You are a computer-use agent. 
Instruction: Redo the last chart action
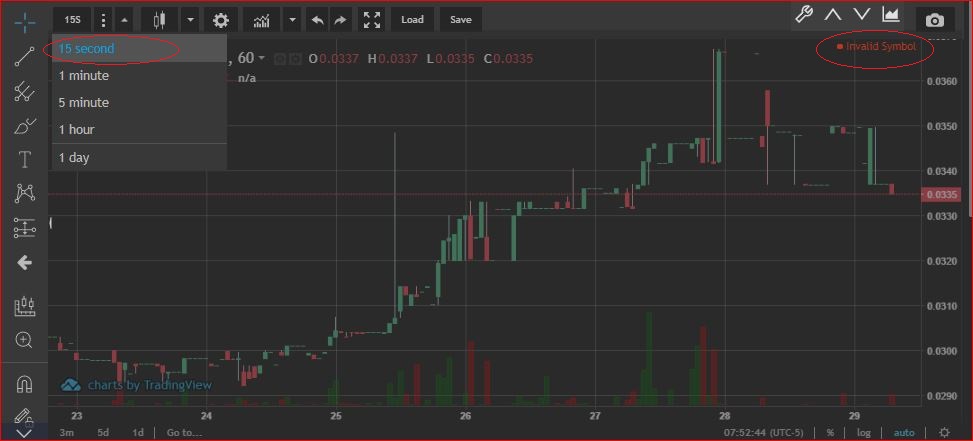pos(340,20)
